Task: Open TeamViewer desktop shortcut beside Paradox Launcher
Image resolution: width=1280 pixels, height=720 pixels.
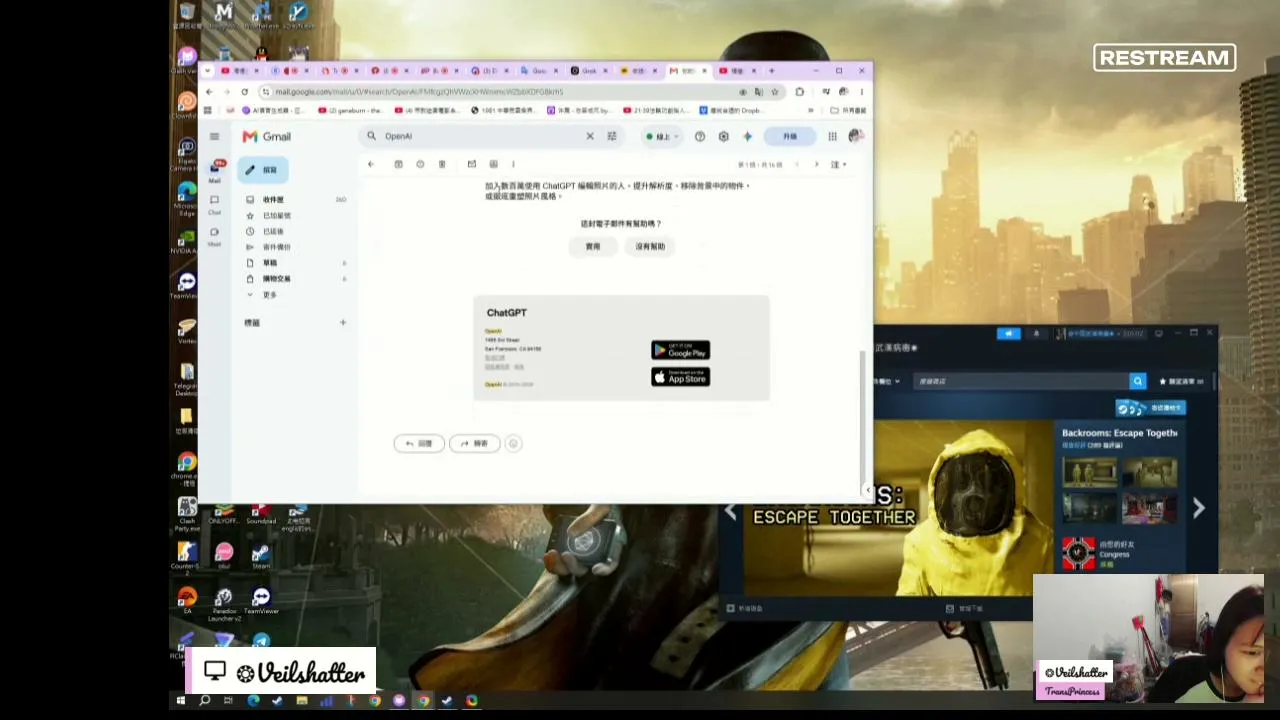Action: [261, 601]
